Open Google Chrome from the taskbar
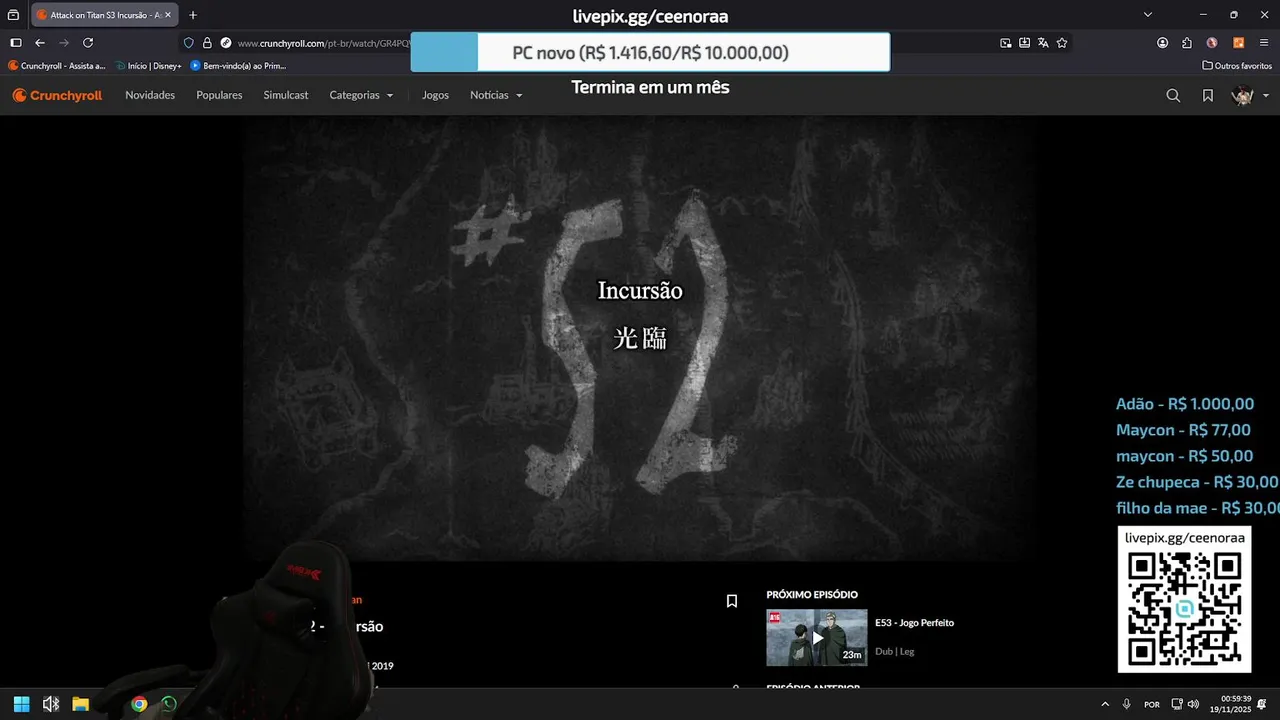The image size is (1280, 720). pyautogui.click(x=139, y=704)
